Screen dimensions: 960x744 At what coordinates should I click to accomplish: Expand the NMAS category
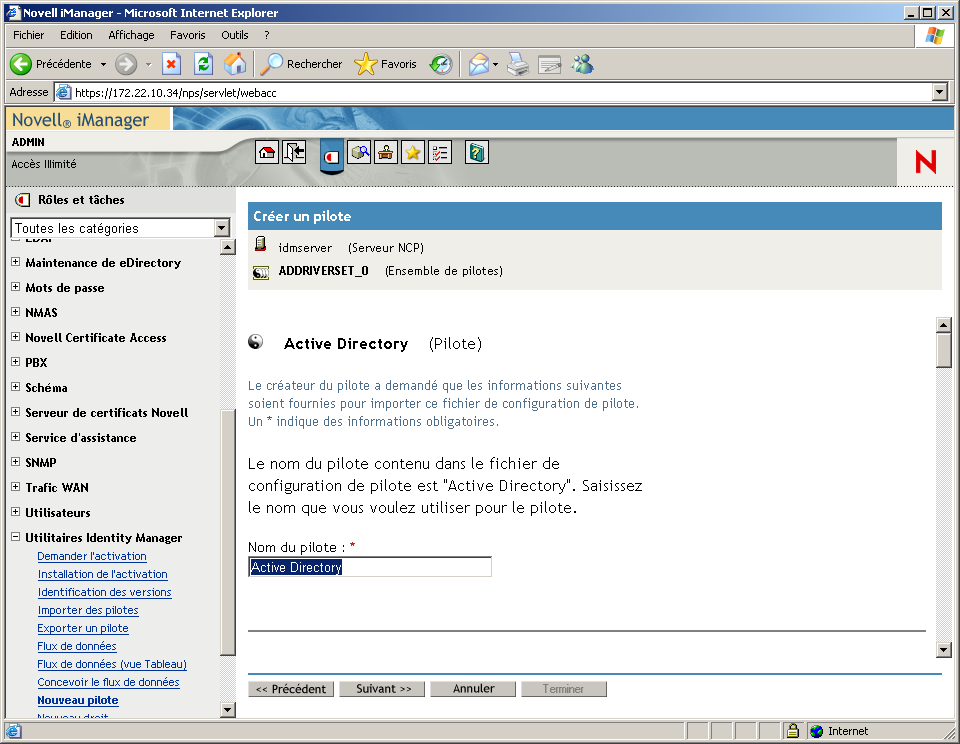pyautogui.click(x=15, y=312)
